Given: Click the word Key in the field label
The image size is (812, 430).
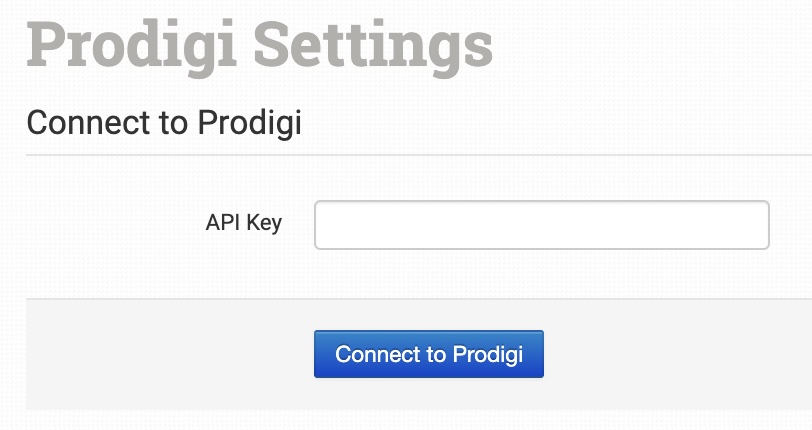Looking at the screenshot, I should [264, 223].
